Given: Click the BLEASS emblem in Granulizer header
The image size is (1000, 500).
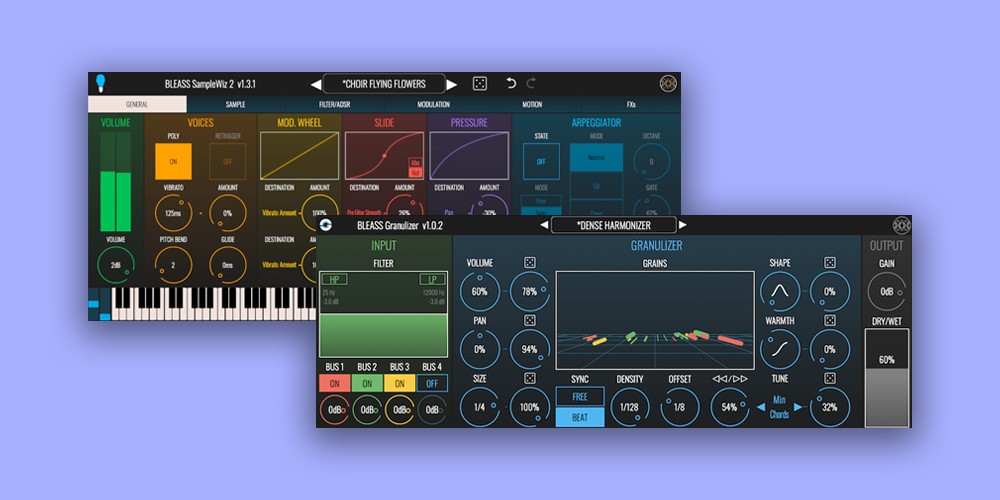Looking at the screenshot, I should [x=901, y=225].
